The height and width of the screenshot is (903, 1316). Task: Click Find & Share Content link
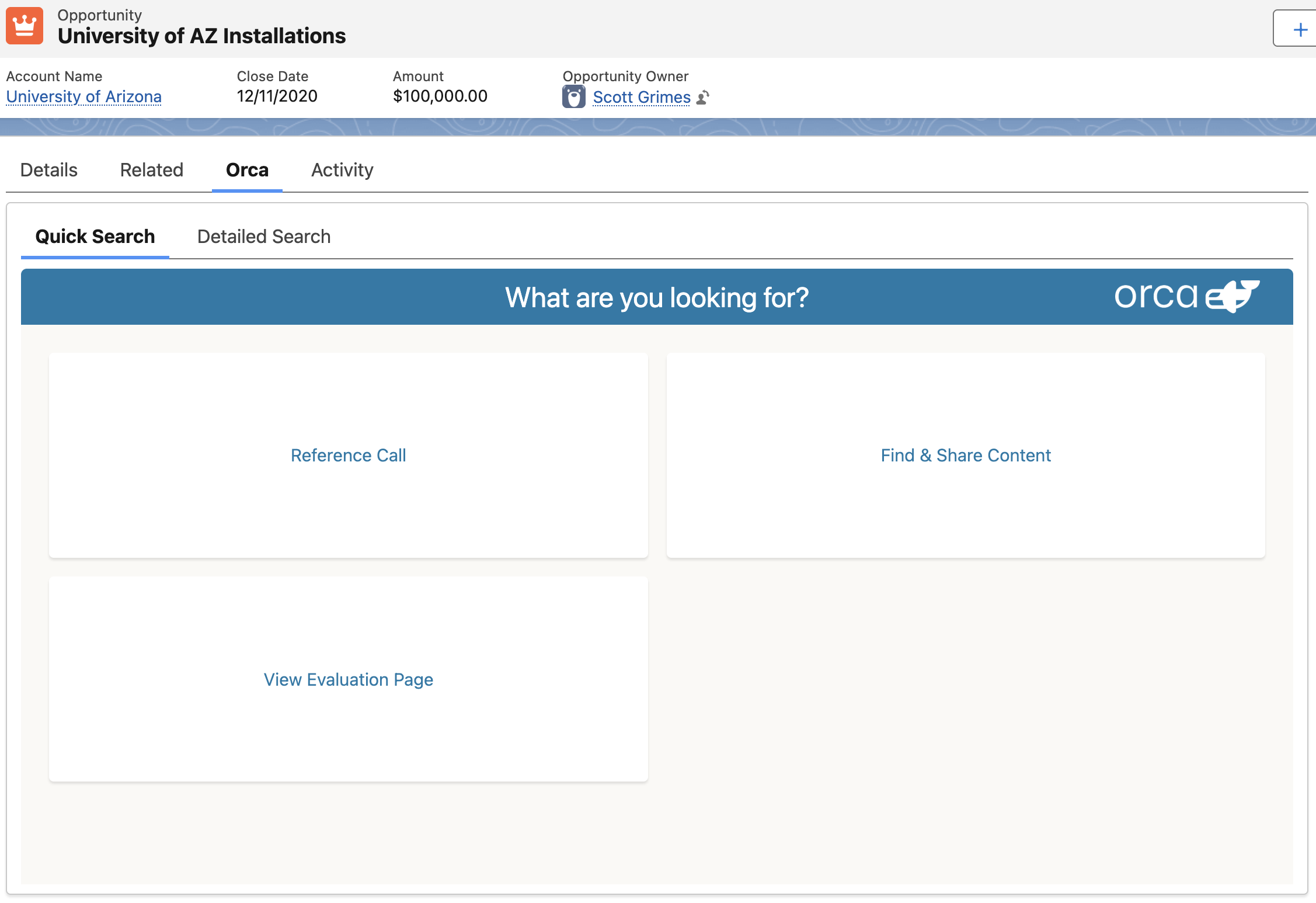pyautogui.click(x=965, y=455)
